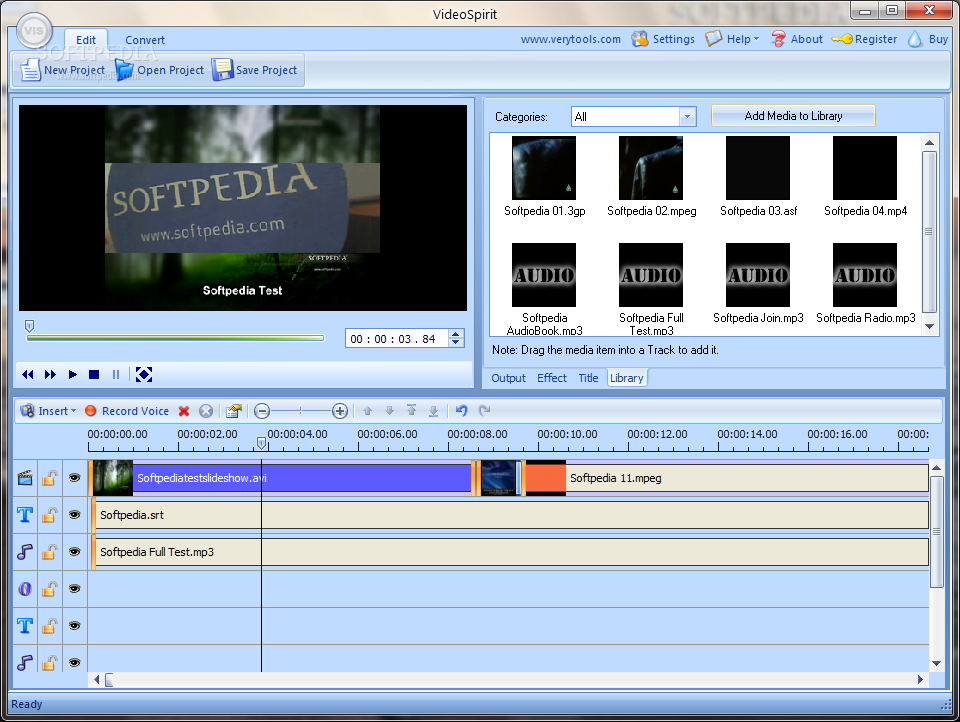This screenshot has width=960, height=722.
Task: Select the Library tab
Action: [x=626, y=378]
